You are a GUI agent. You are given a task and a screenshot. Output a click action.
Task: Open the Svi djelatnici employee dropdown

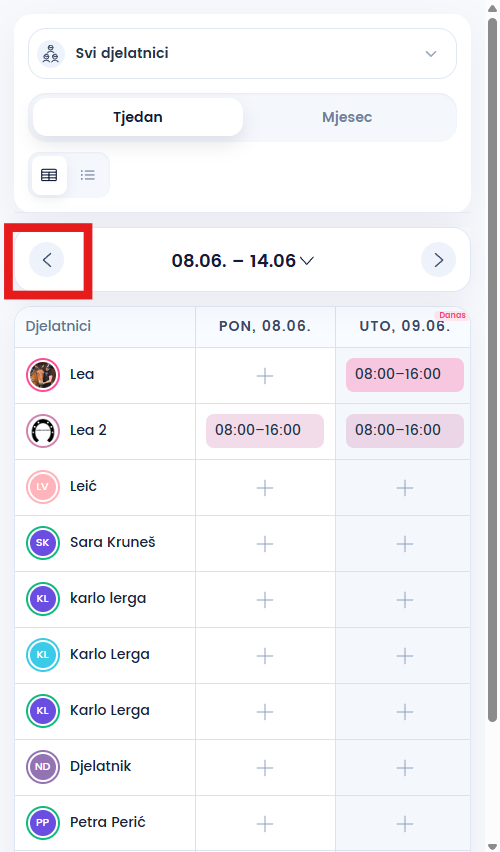(x=242, y=54)
